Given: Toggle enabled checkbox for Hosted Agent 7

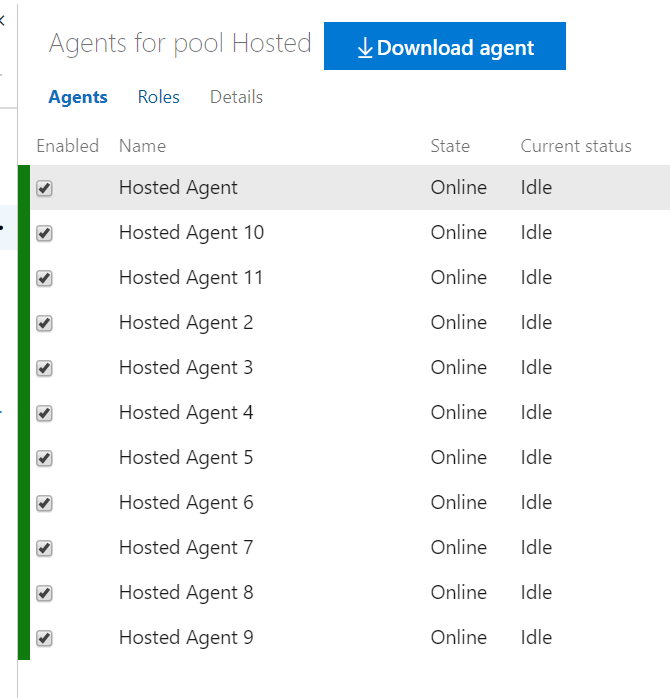Looking at the screenshot, I should point(44,548).
